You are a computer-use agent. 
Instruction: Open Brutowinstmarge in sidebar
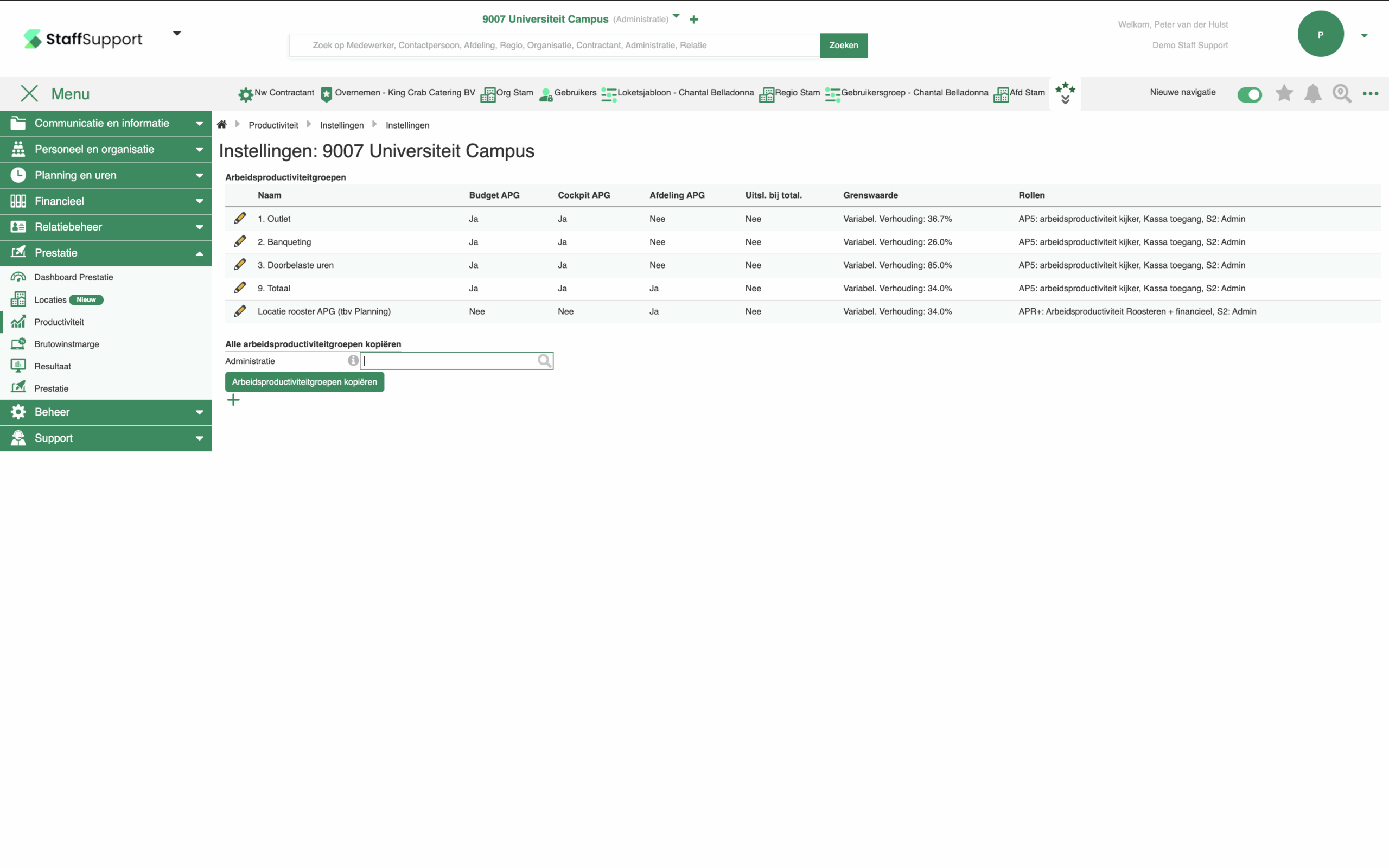[x=67, y=344]
